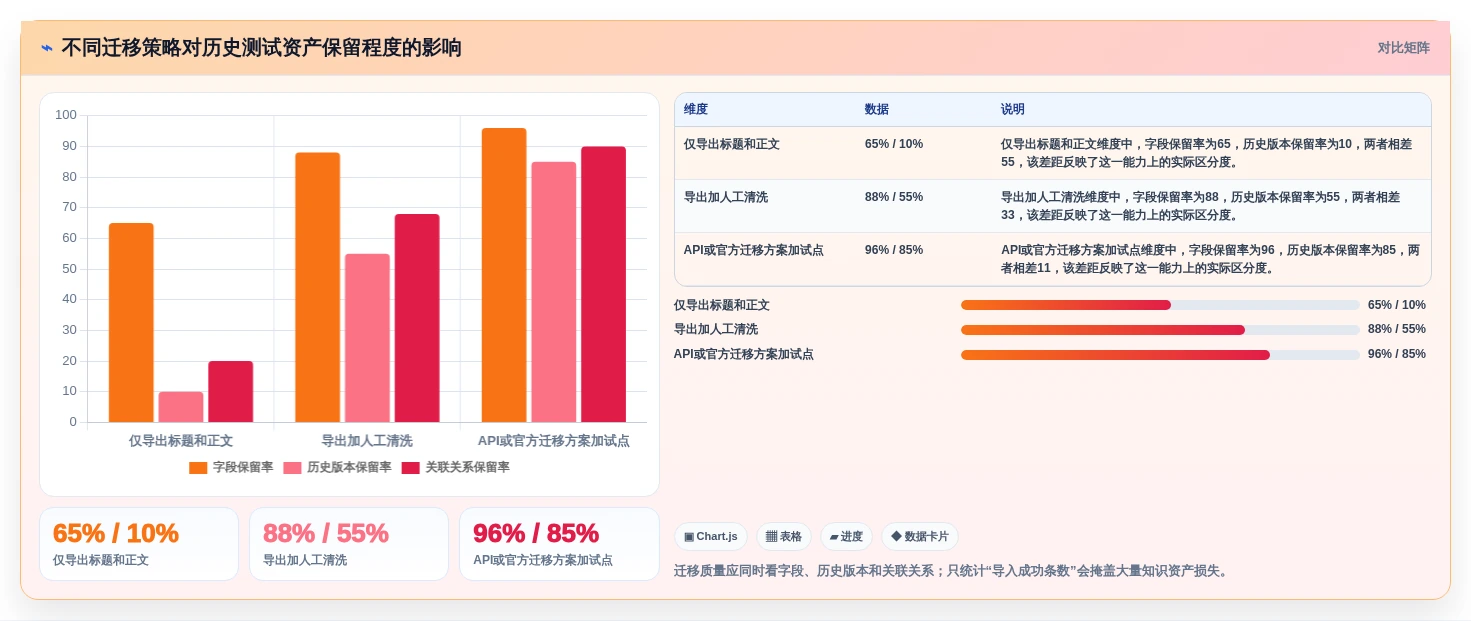Click the orange 字段保留率 legend swatch
This screenshot has height=621, width=1471.
tap(198, 467)
